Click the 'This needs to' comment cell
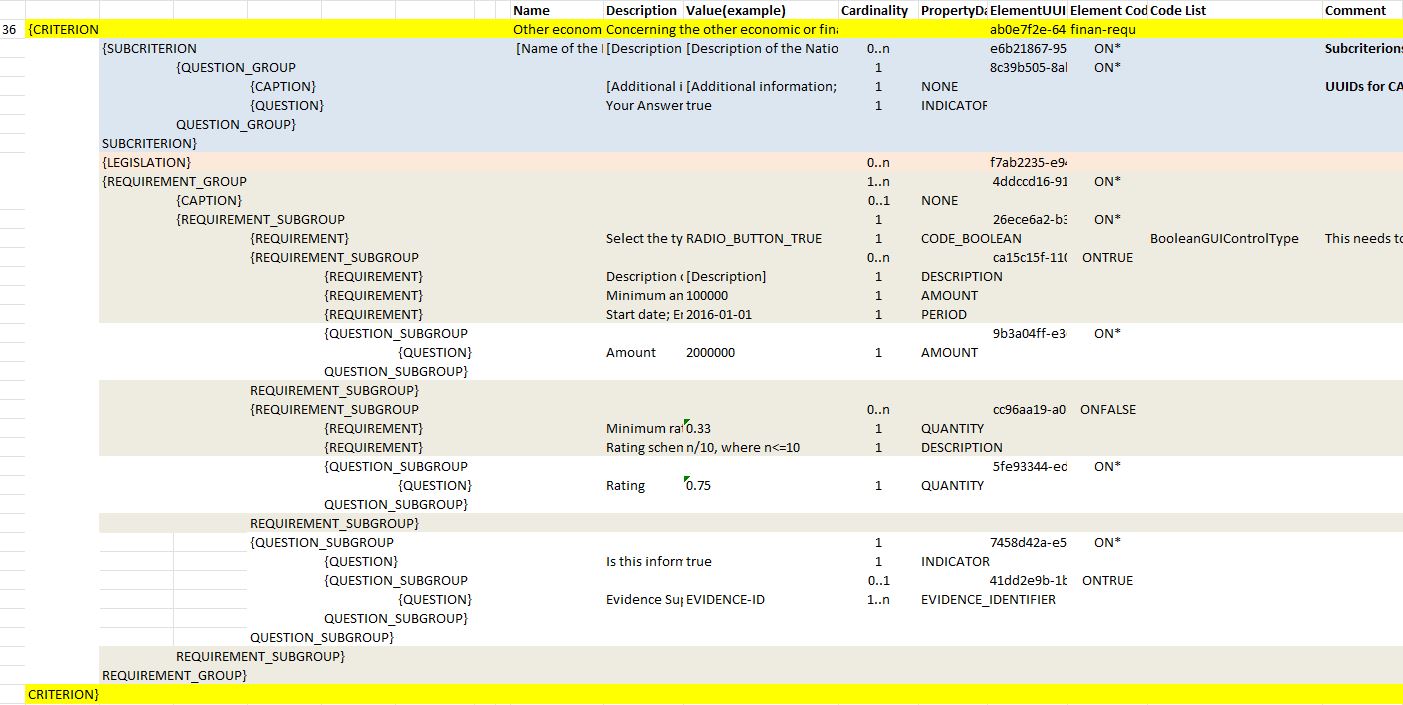The height and width of the screenshot is (705, 1403). (x=1363, y=239)
